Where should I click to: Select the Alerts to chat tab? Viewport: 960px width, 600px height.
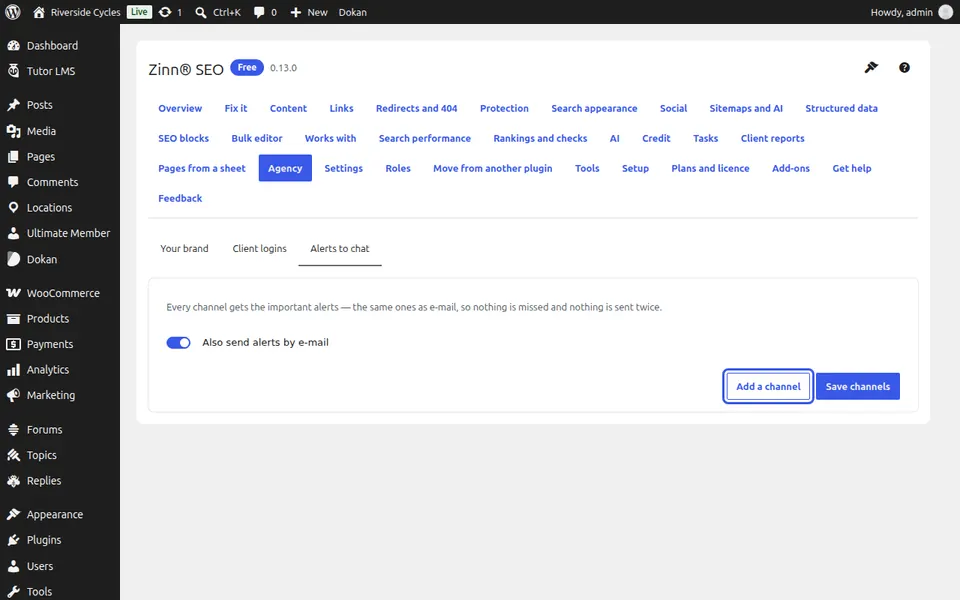[340, 249]
